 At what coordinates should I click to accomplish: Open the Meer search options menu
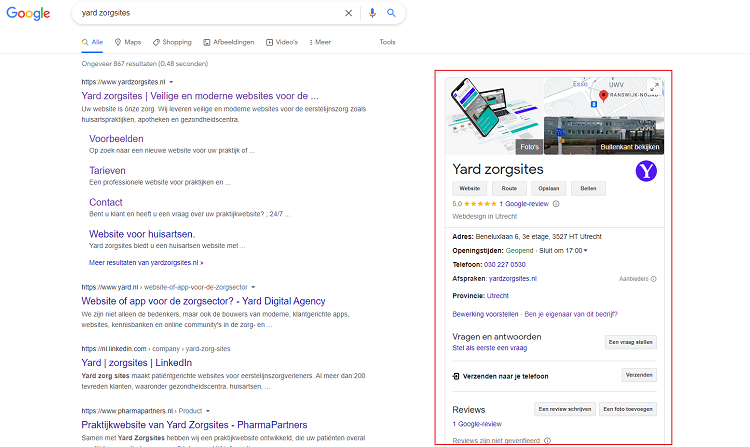click(x=318, y=42)
